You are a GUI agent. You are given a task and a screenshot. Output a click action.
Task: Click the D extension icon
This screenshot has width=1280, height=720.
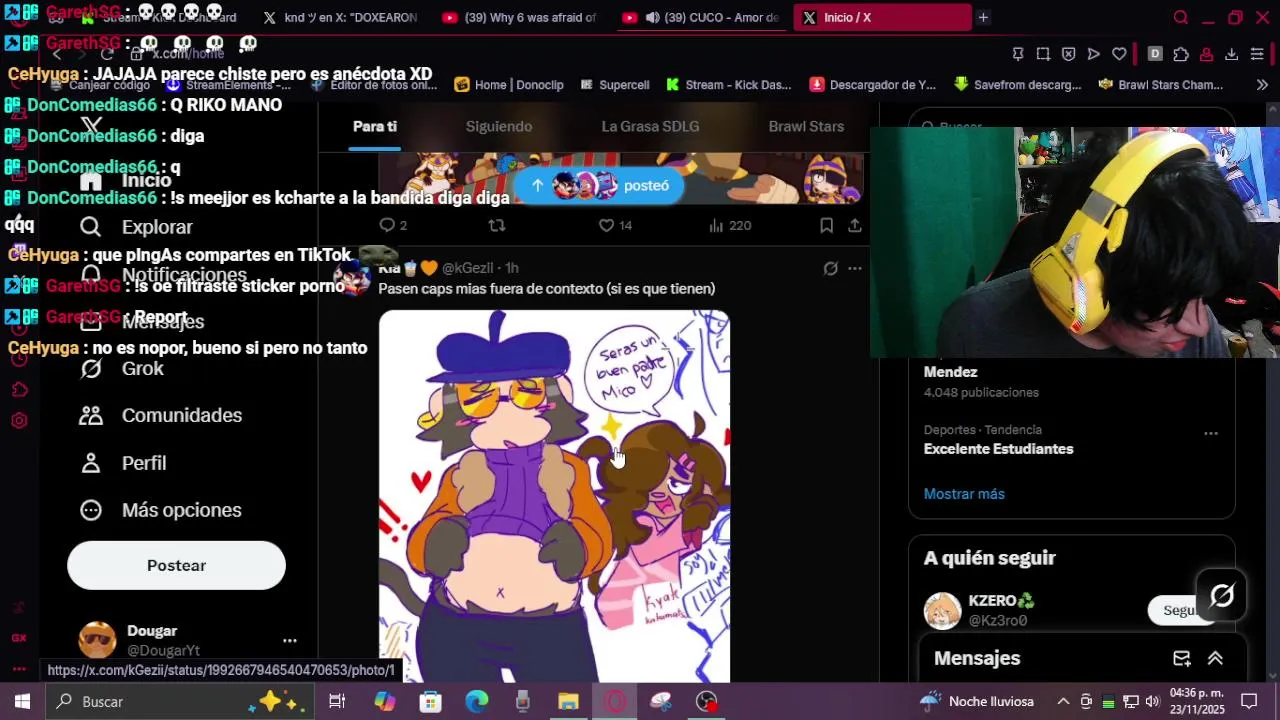[1155, 54]
